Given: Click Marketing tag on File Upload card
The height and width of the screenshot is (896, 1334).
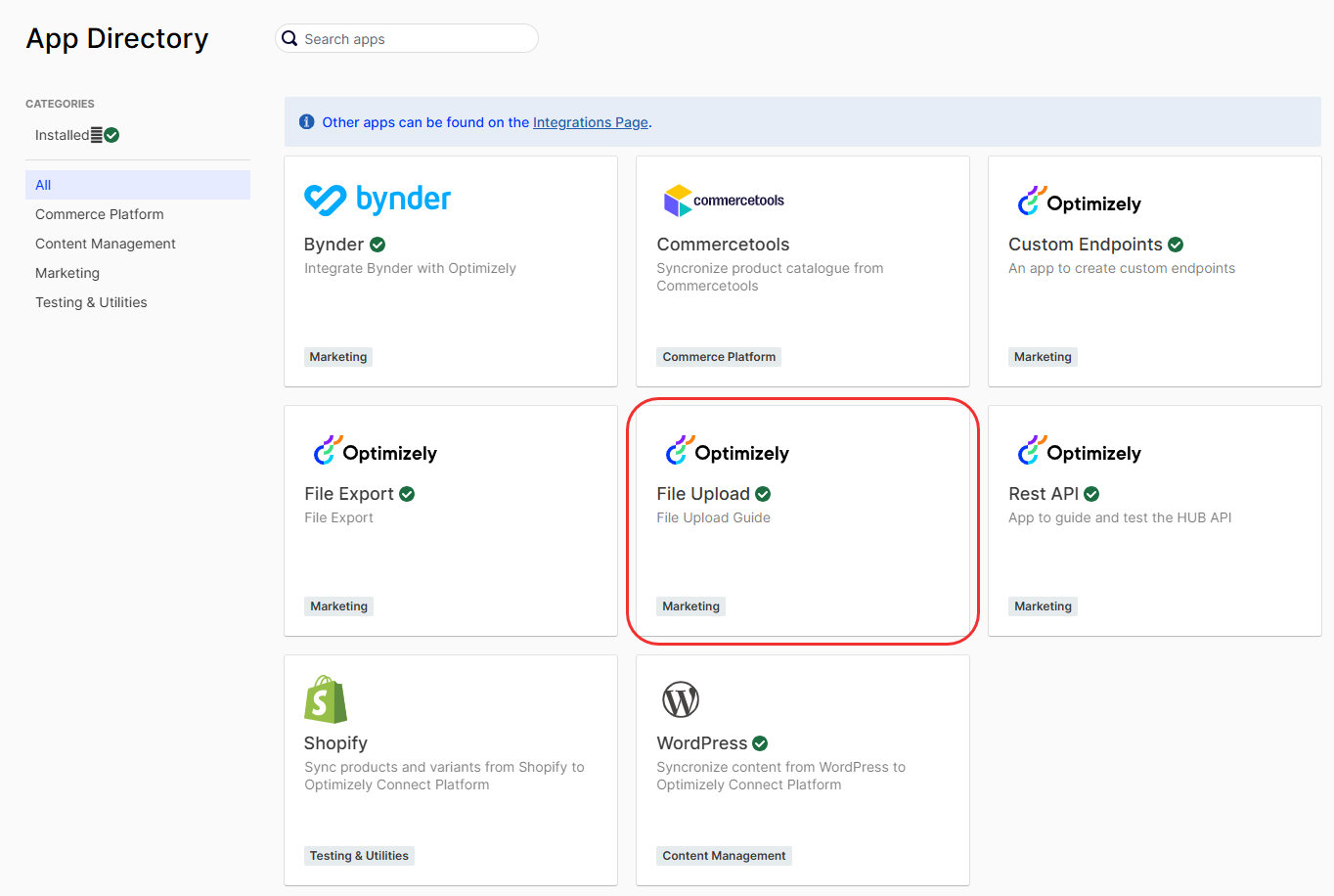Looking at the screenshot, I should click(x=690, y=606).
